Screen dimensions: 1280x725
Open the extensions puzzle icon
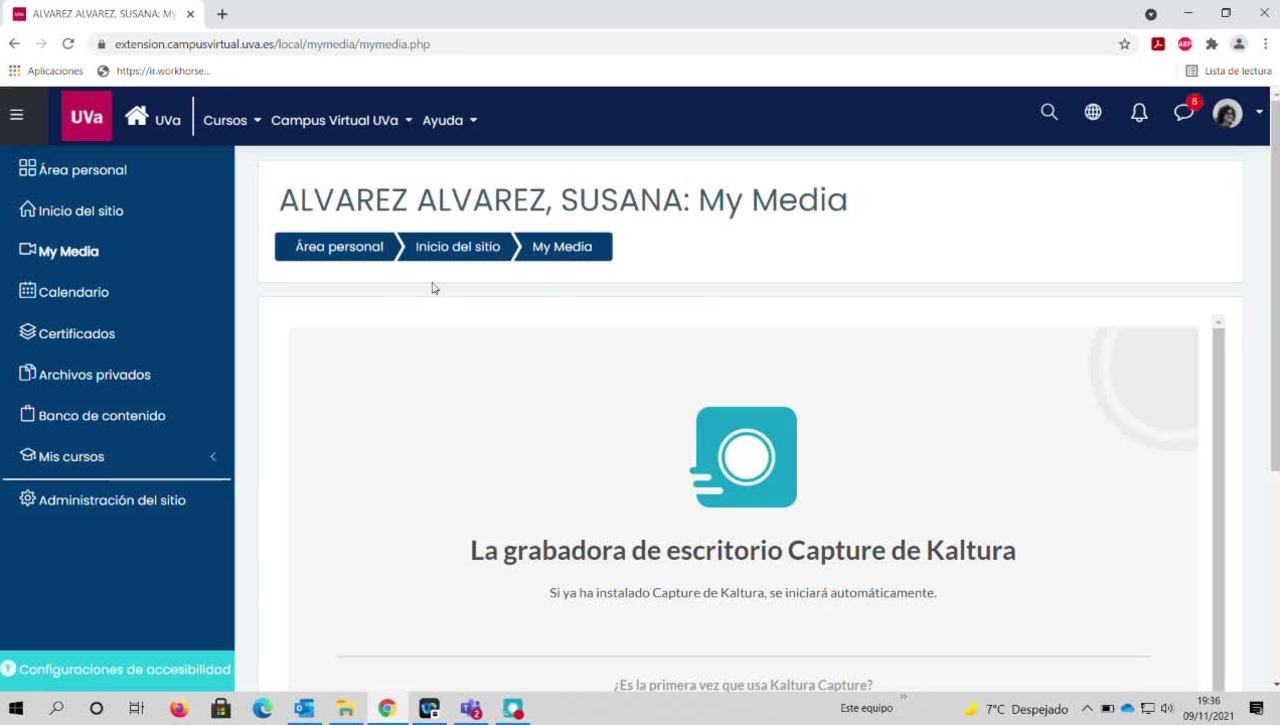tap(1212, 44)
